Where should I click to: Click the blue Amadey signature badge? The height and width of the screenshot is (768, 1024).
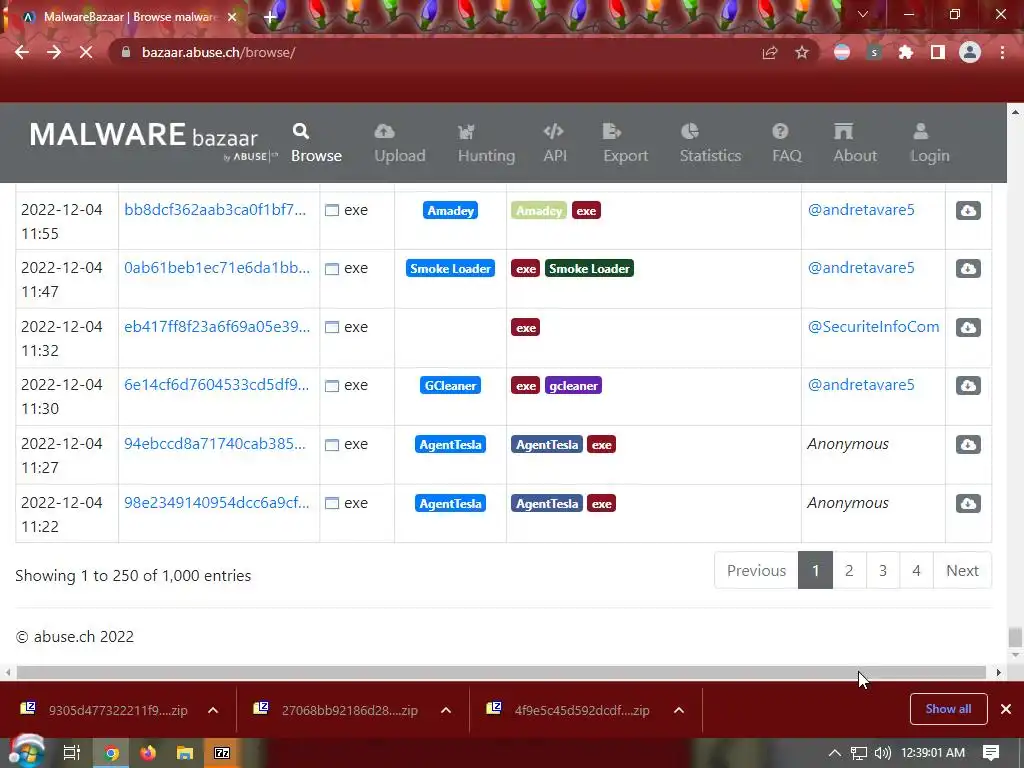pos(450,210)
